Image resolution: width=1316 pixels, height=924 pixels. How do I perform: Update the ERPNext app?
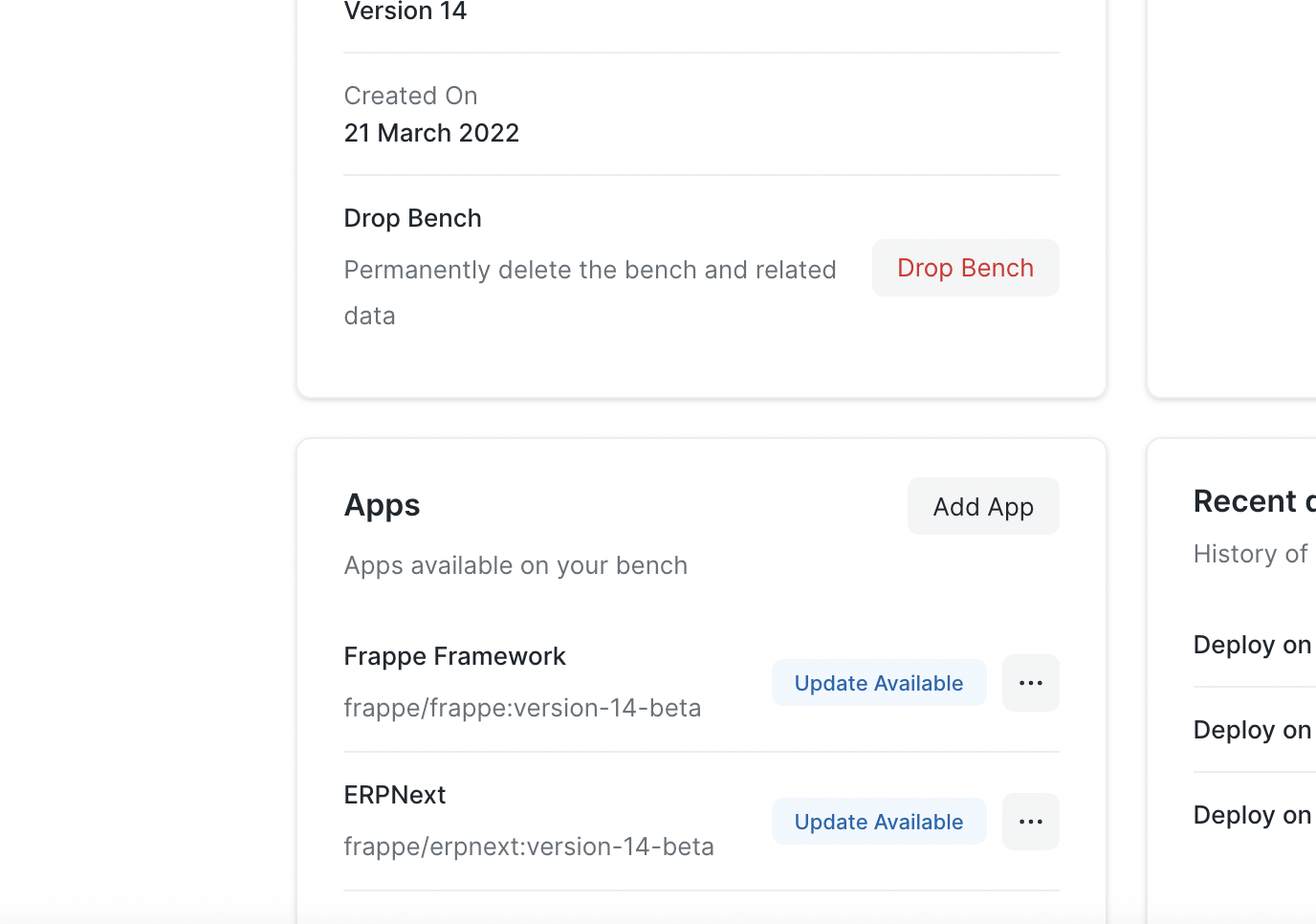(x=878, y=821)
